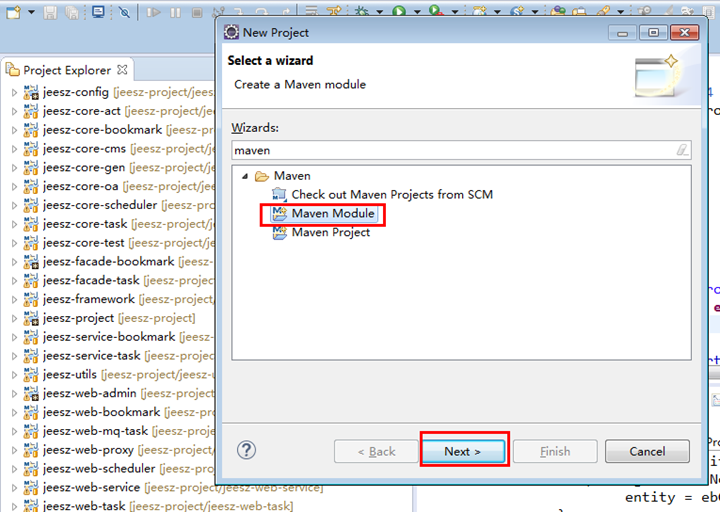Screen dimensions: 723x512
Task: Click the jeesz-facade-task project icon
Action: click(x=31, y=280)
